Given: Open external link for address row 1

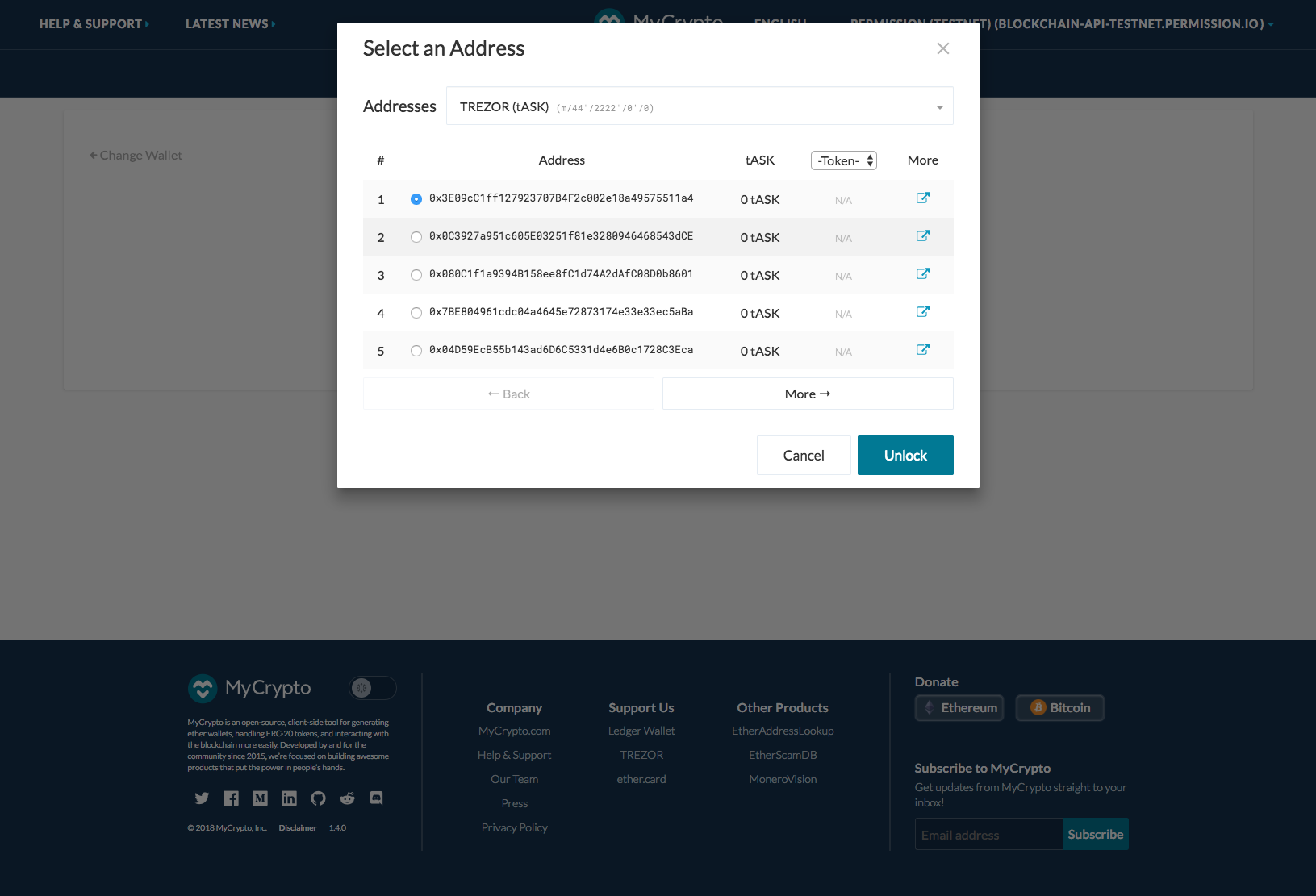Looking at the screenshot, I should 923,198.
